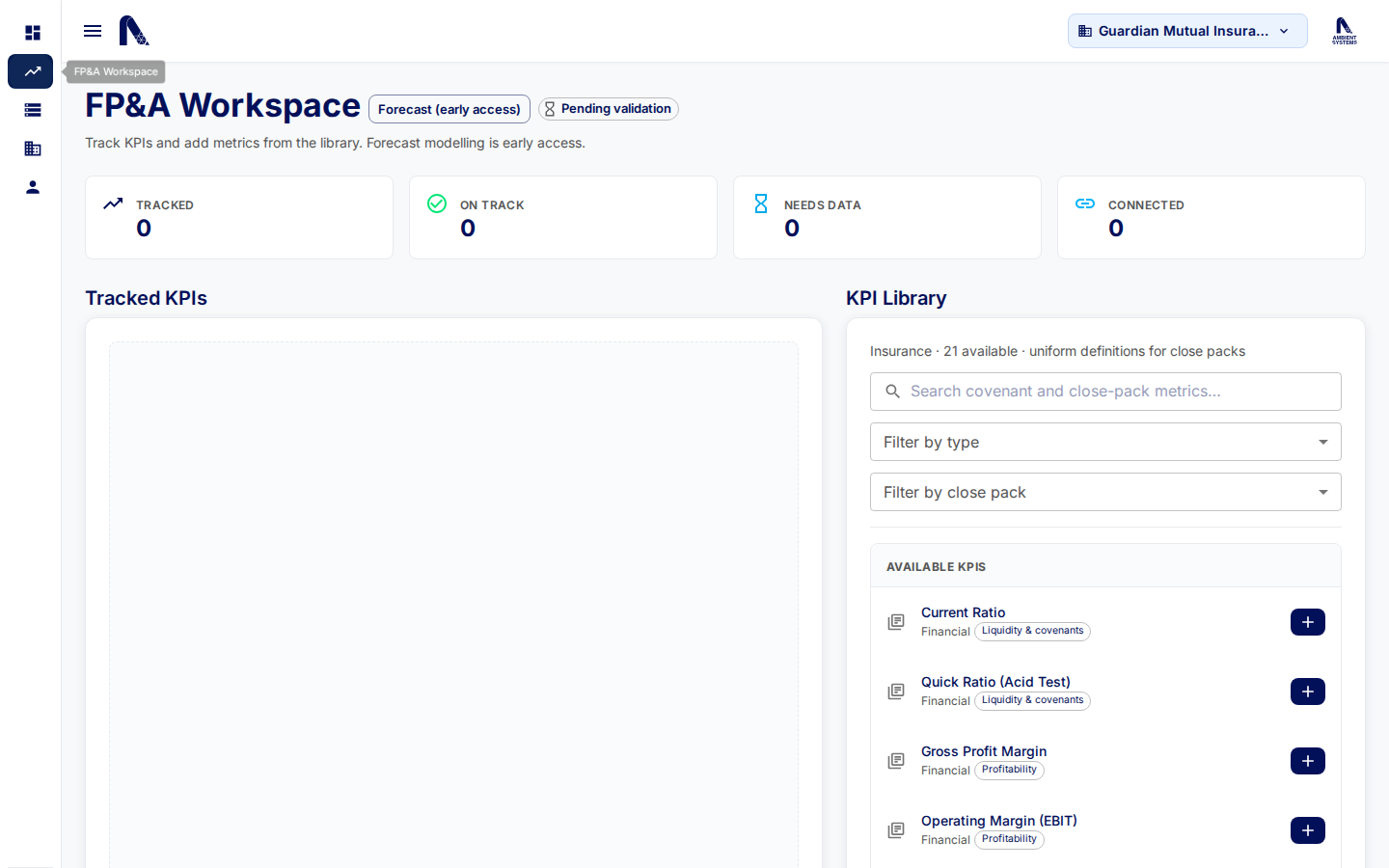Open the Guardian Mutual Insurance organization dropdown
This screenshot has width=1389, height=868.
[x=1187, y=31]
